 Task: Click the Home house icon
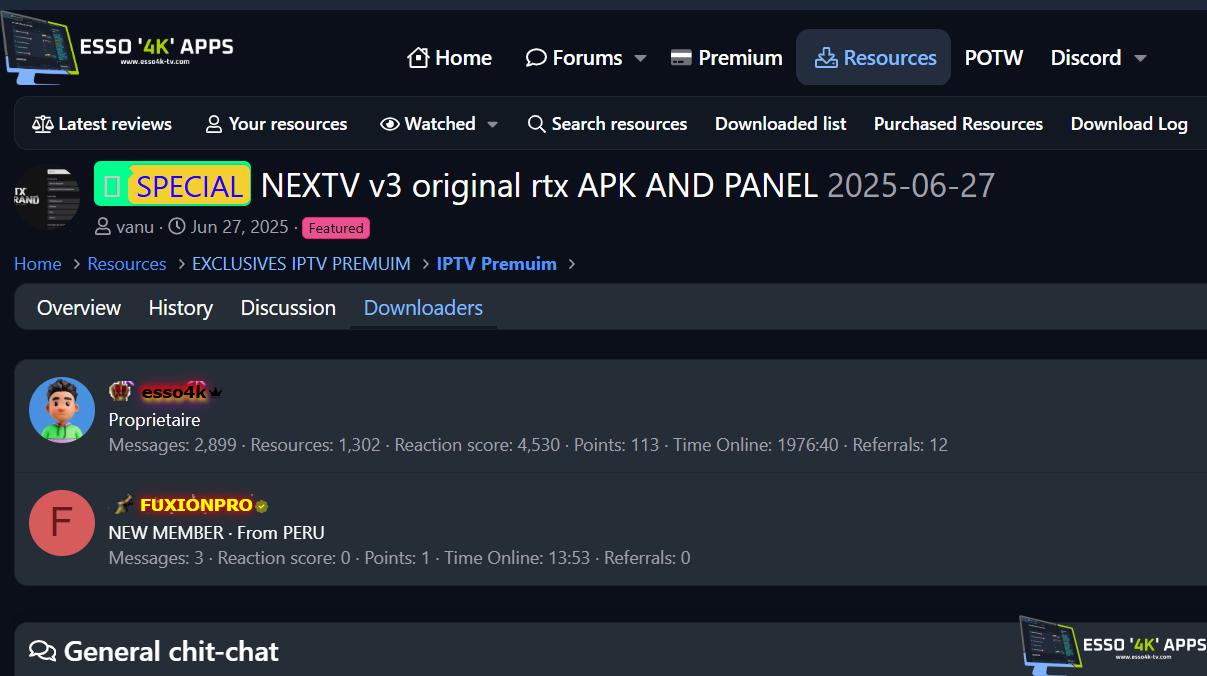pyautogui.click(x=418, y=58)
